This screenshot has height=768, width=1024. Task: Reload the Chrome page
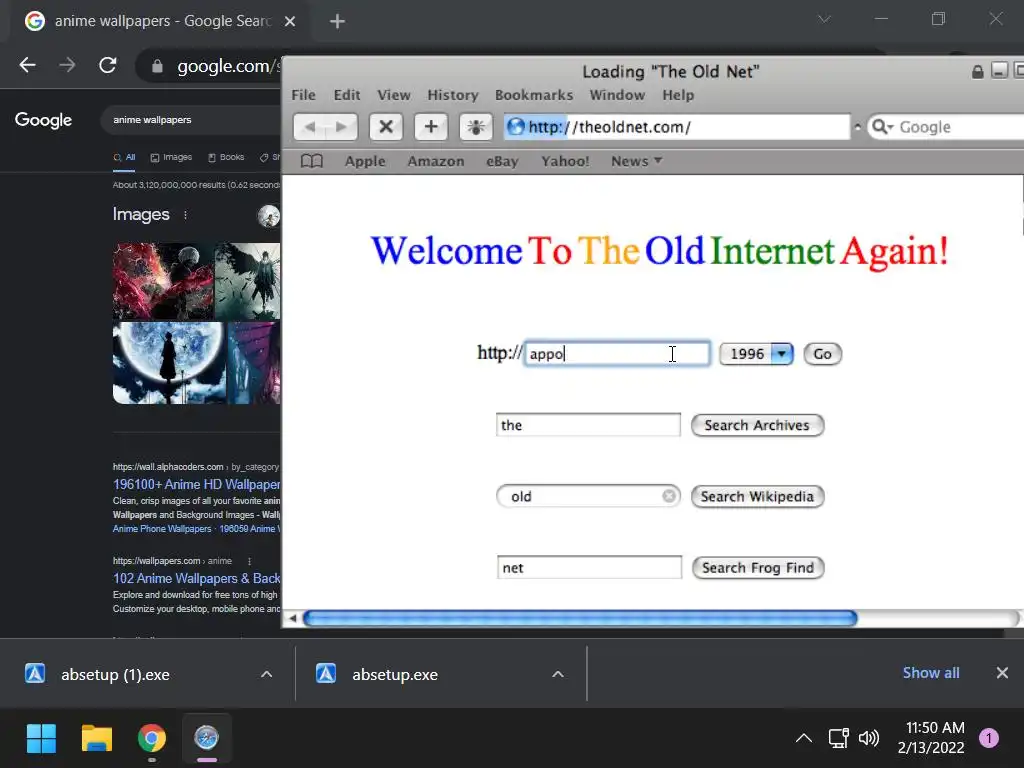108,65
